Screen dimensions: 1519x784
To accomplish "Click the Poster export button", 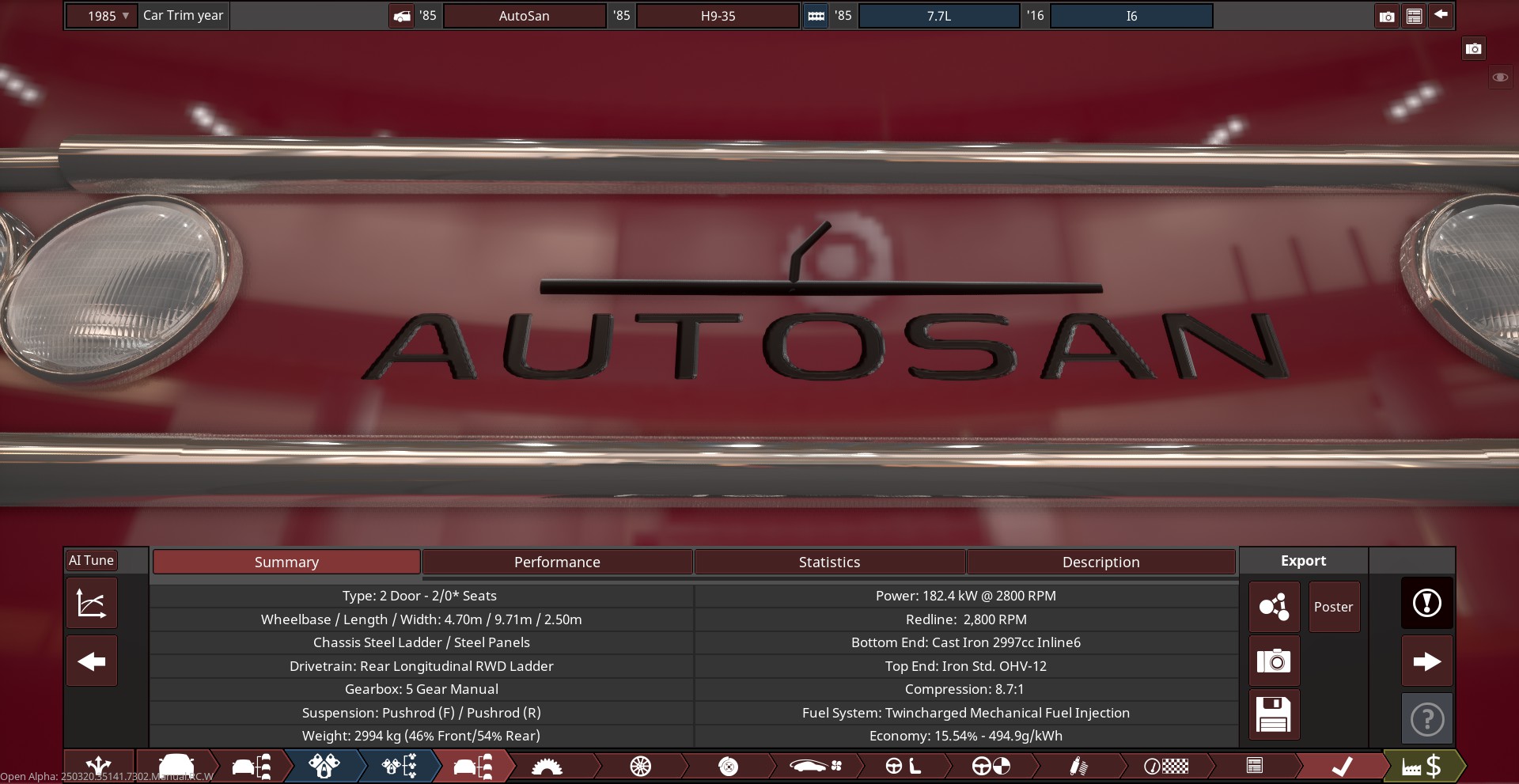I will pos(1334,607).
